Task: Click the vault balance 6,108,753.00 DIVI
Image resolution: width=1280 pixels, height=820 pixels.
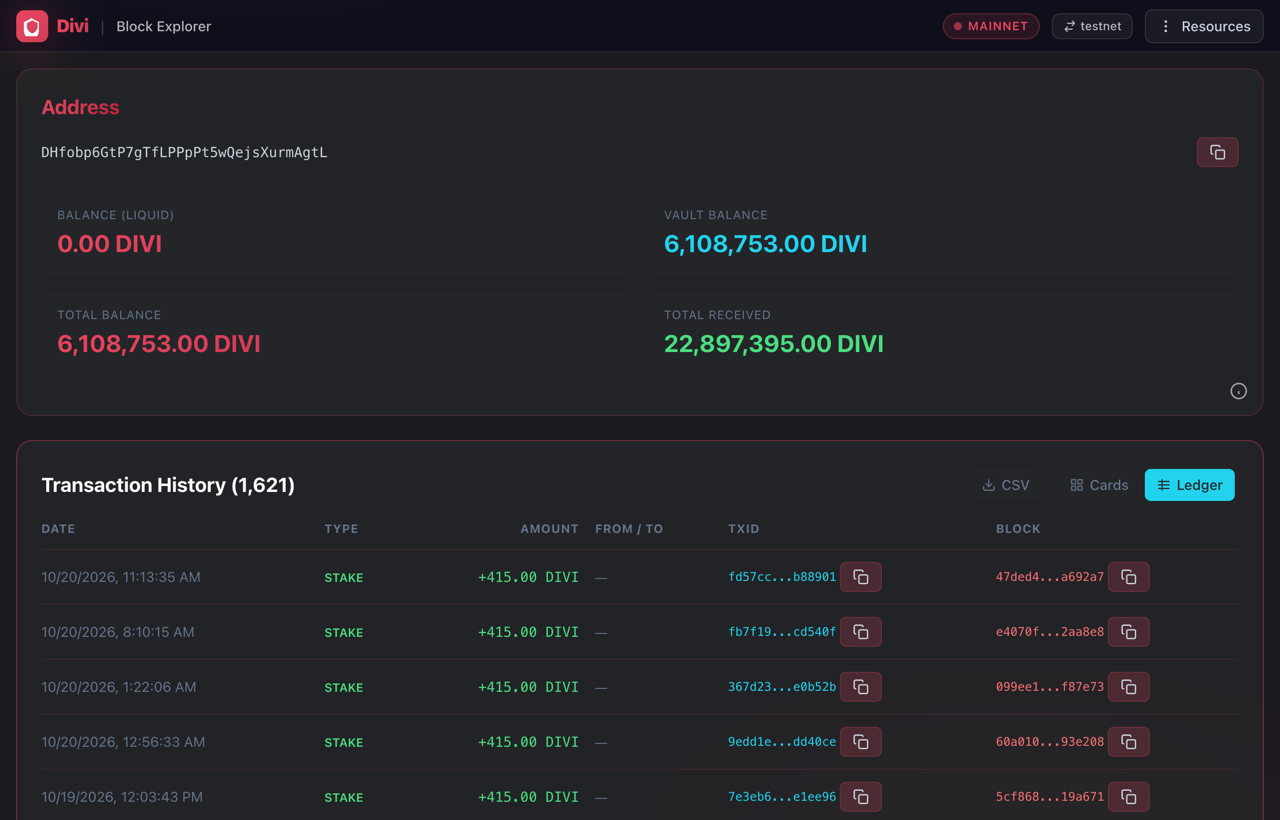Action: click(766, 244)
